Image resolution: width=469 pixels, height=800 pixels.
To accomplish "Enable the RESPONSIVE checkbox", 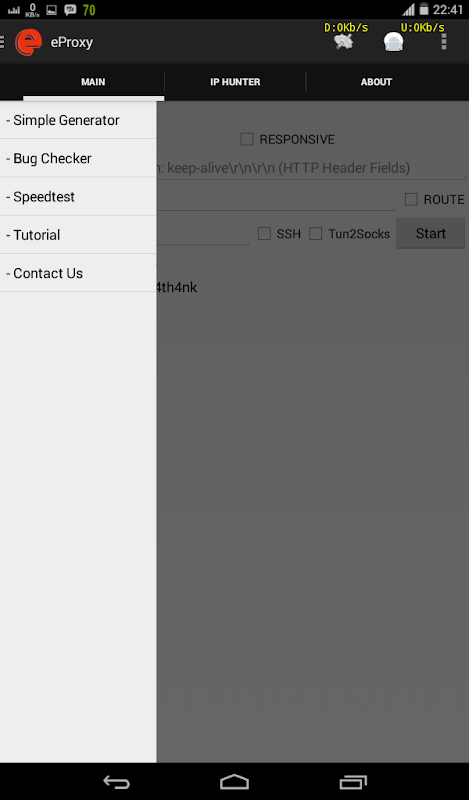I will click(x=247, y=139).
